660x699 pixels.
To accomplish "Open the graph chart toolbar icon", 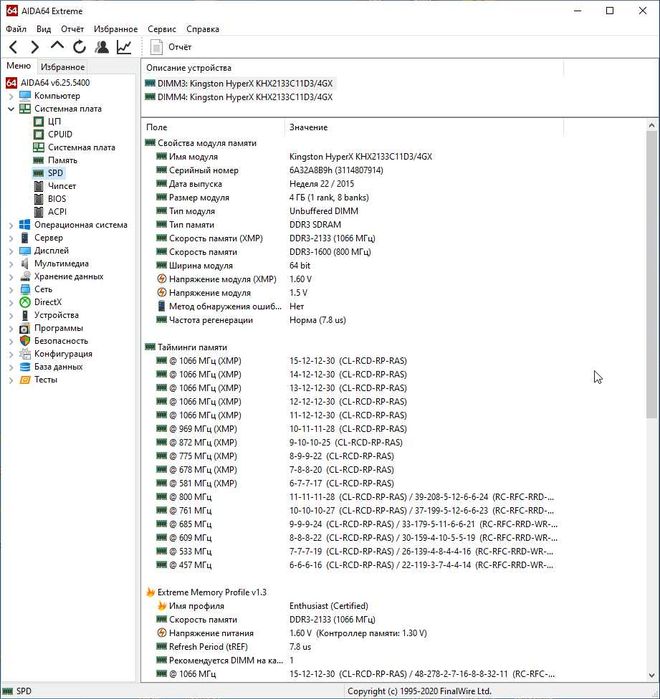I will (x=124, y=47).
